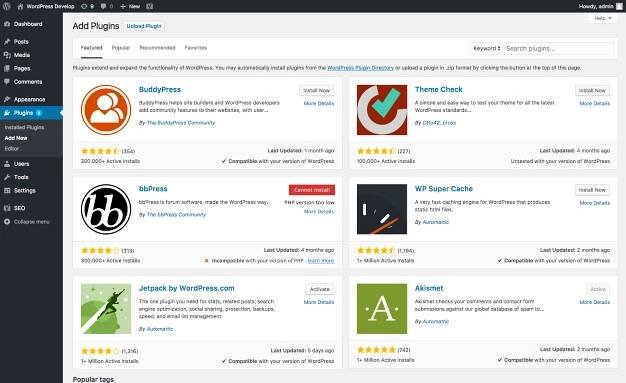The width and height of the screenshot is (626, 383).
Task: Open The bbPress Community author link
Action: coord(176,215)
